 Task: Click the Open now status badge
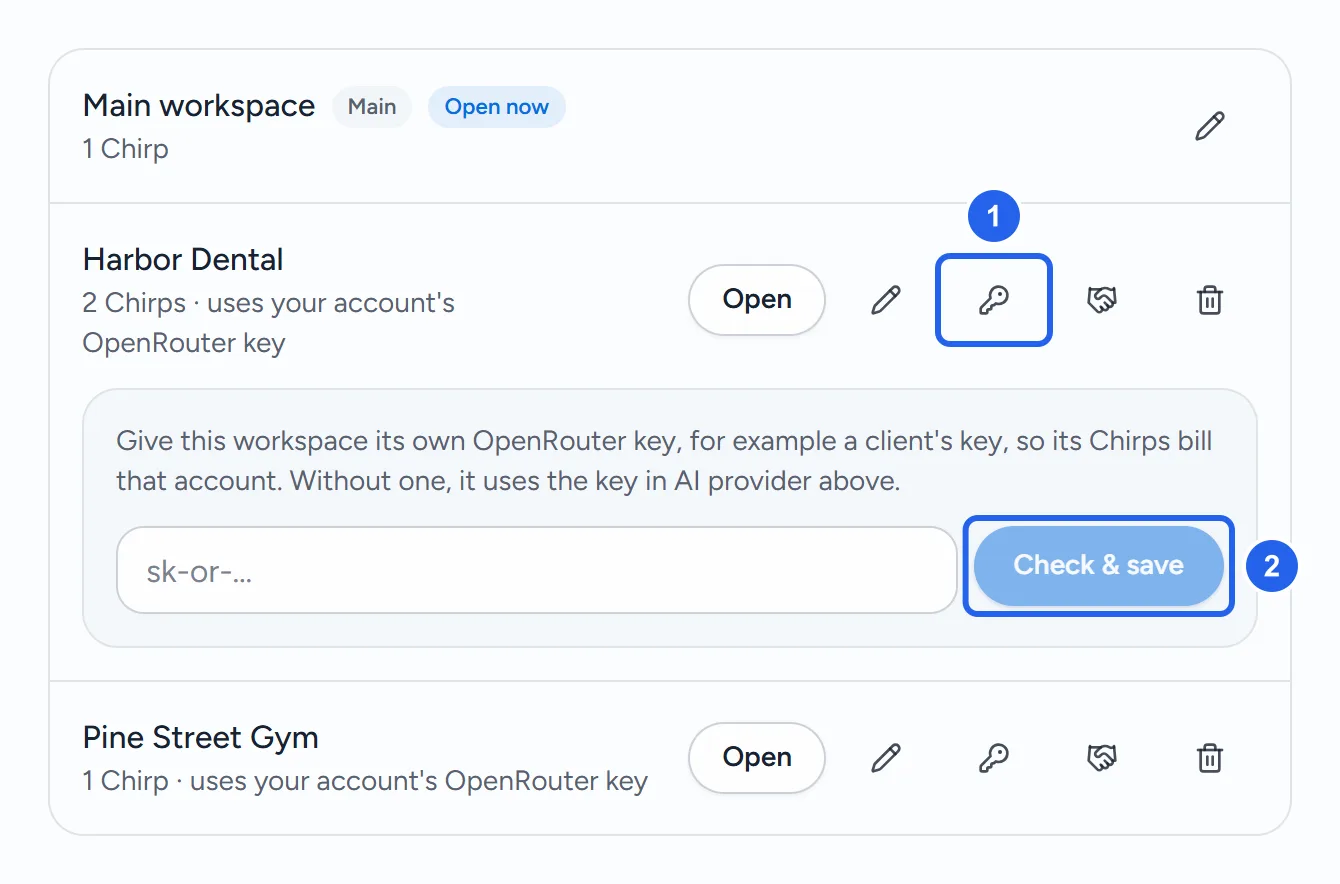(x=497, y=107)
